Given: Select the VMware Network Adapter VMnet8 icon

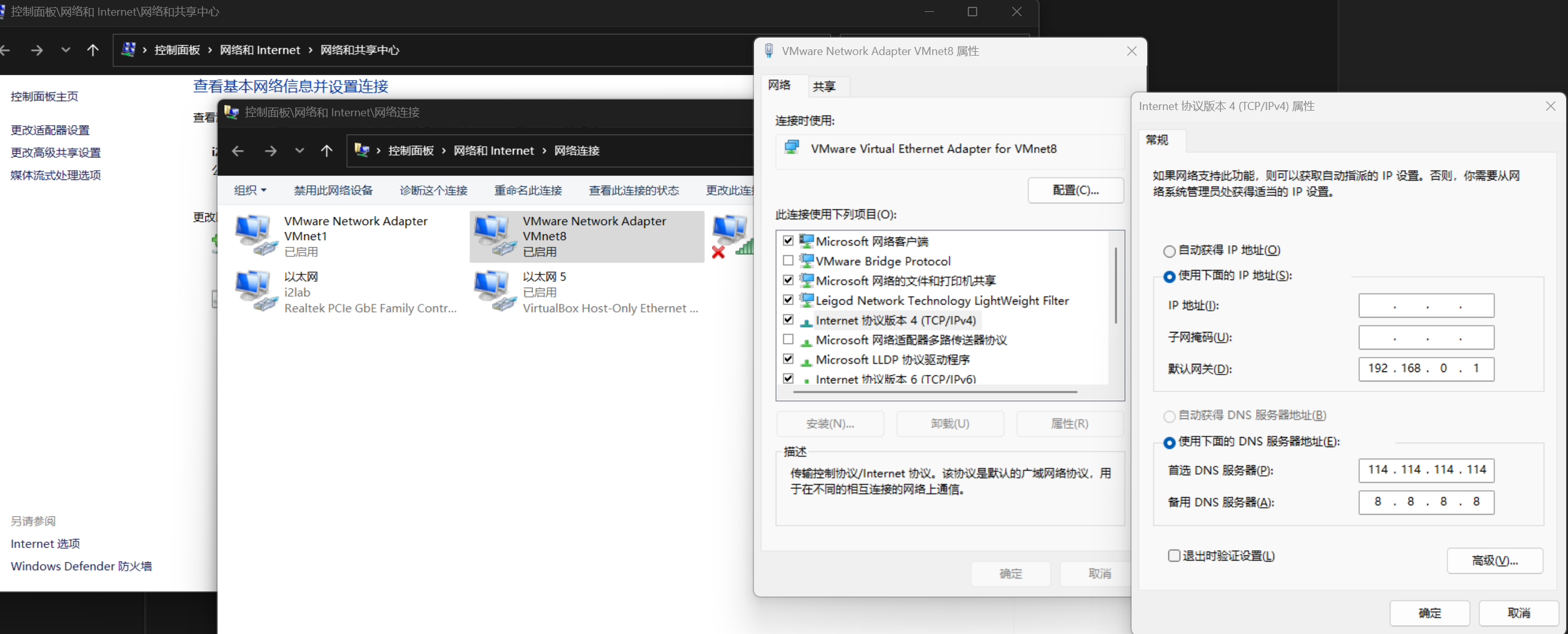Looking at the screenshot, I should pos(495,235).
